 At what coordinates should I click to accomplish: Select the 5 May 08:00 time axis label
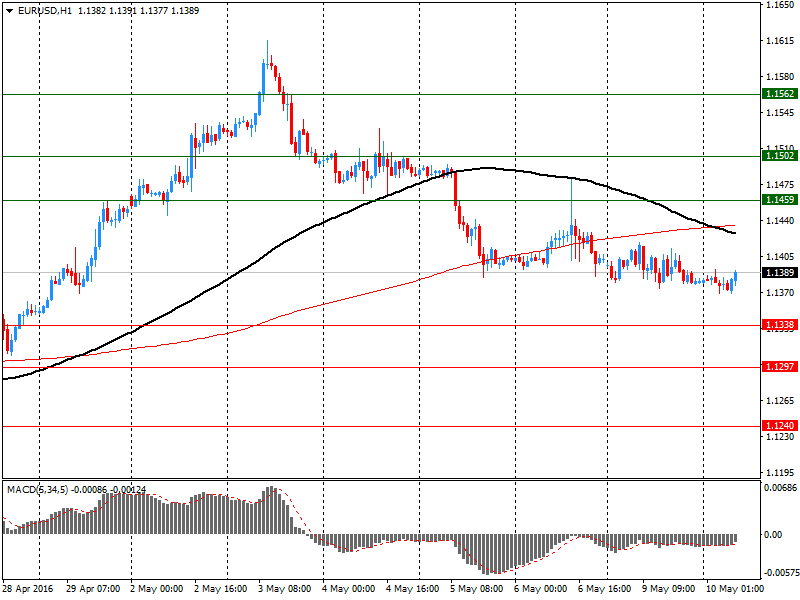tap(477, 589)
